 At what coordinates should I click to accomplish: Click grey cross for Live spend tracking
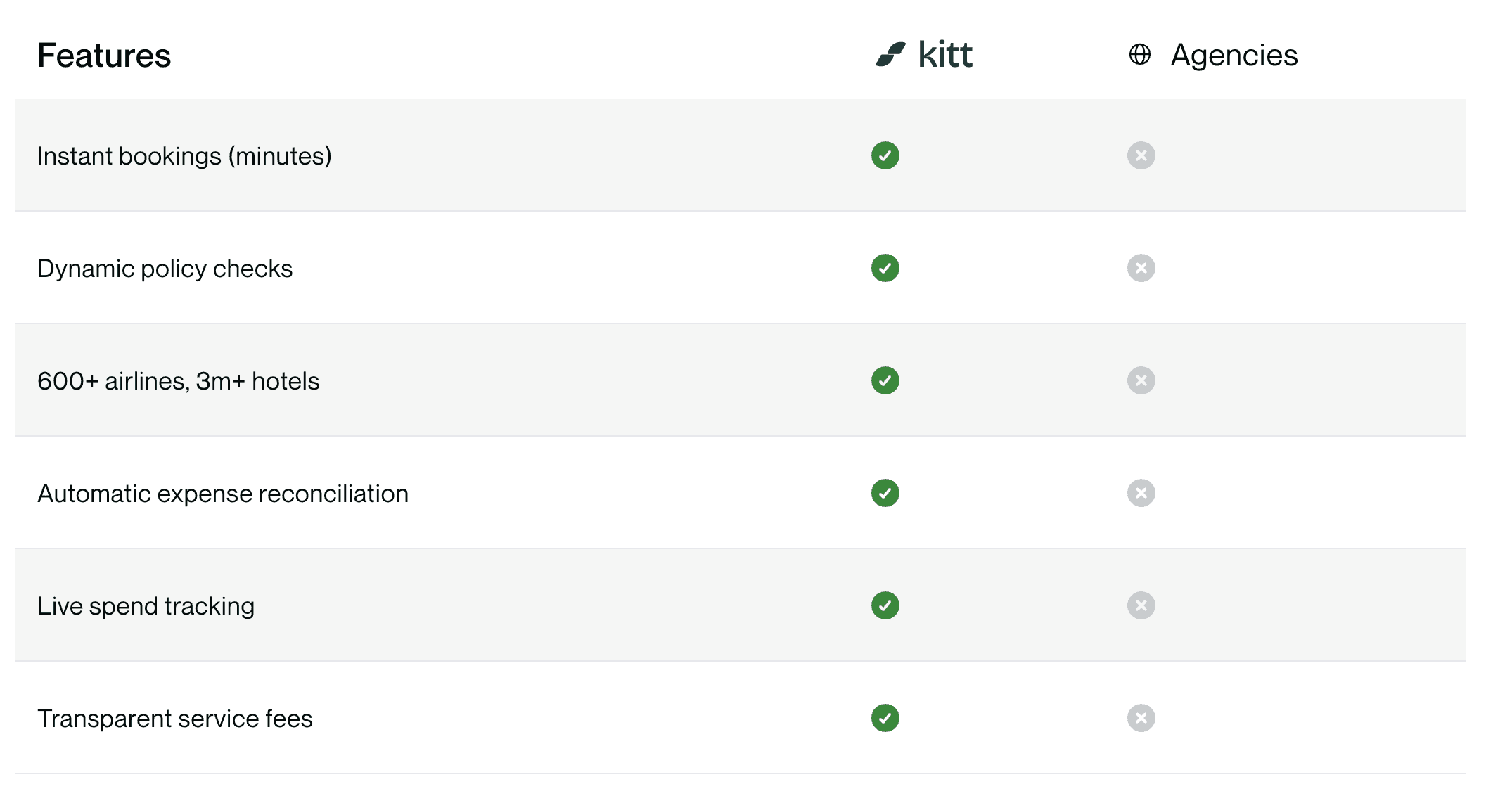[x=1141, y=605]
